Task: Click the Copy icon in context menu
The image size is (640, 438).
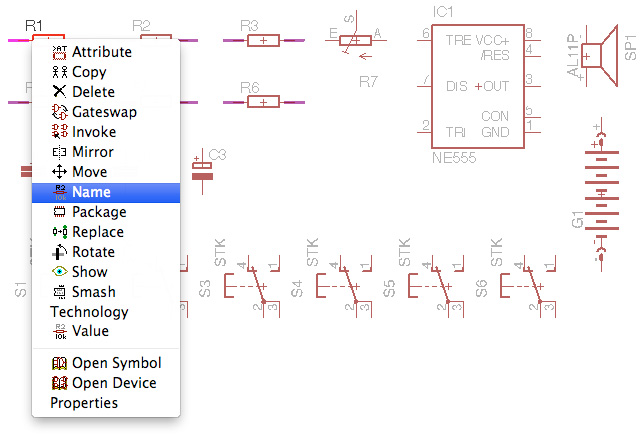Action: click(59, 72)
